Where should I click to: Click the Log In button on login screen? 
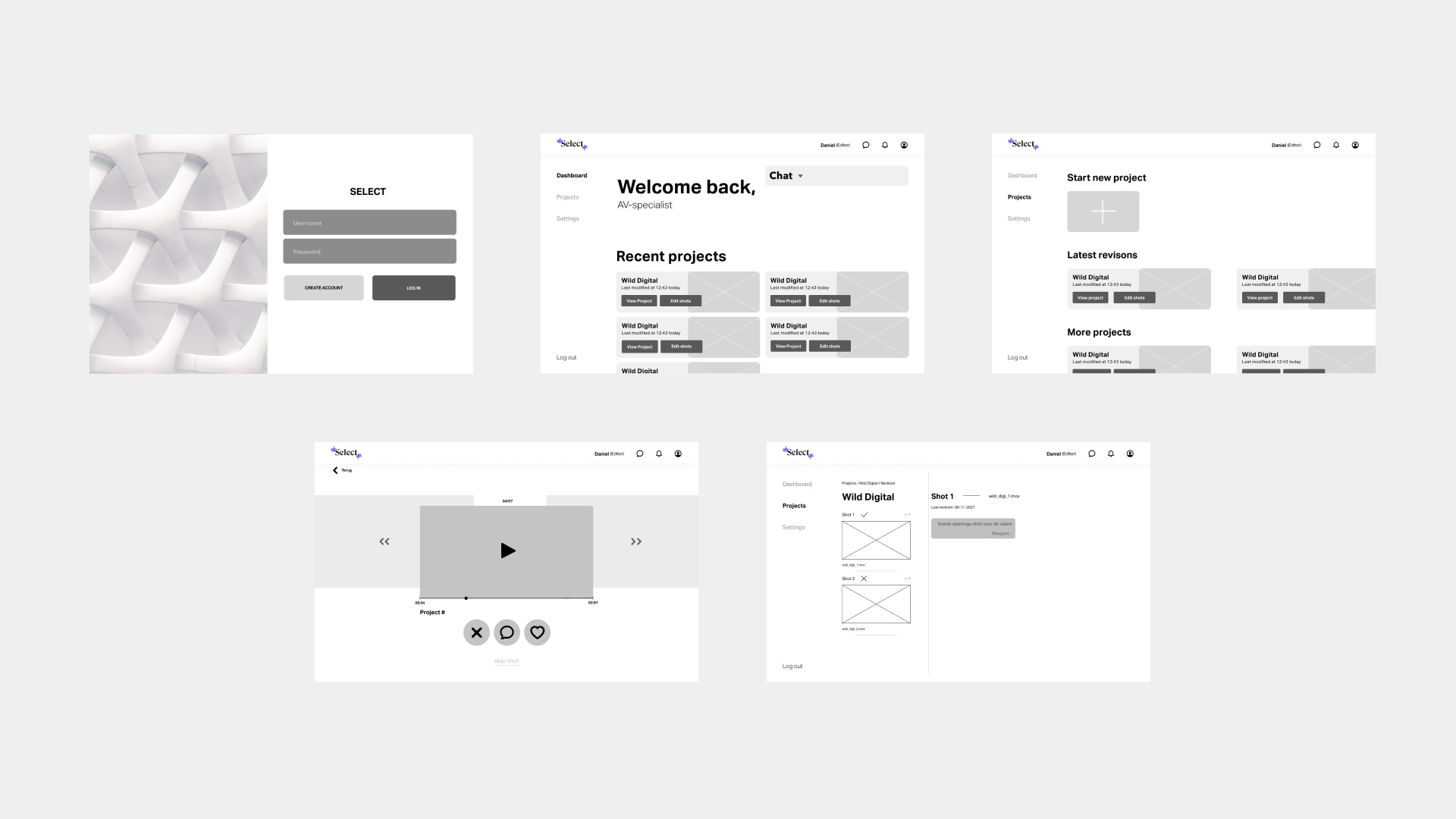point(413,288)
